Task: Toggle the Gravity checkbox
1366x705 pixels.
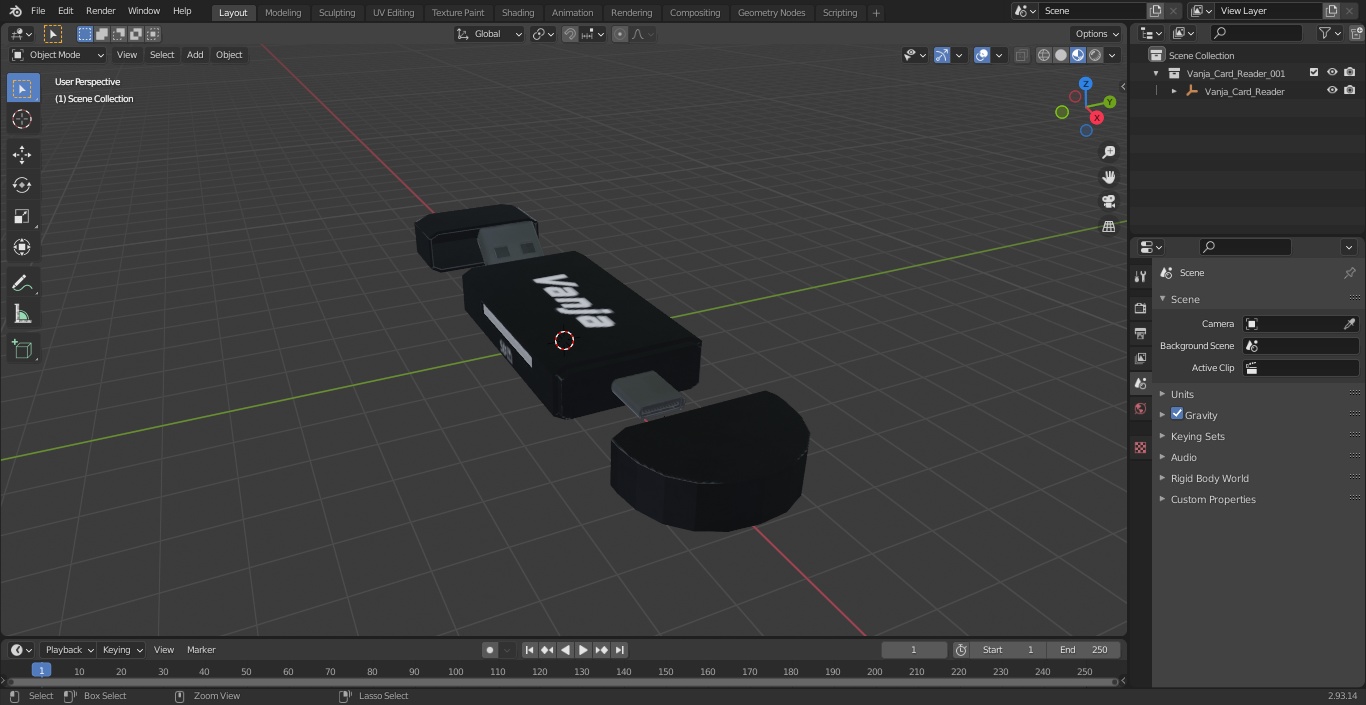Action: (x=1177, y=414)
